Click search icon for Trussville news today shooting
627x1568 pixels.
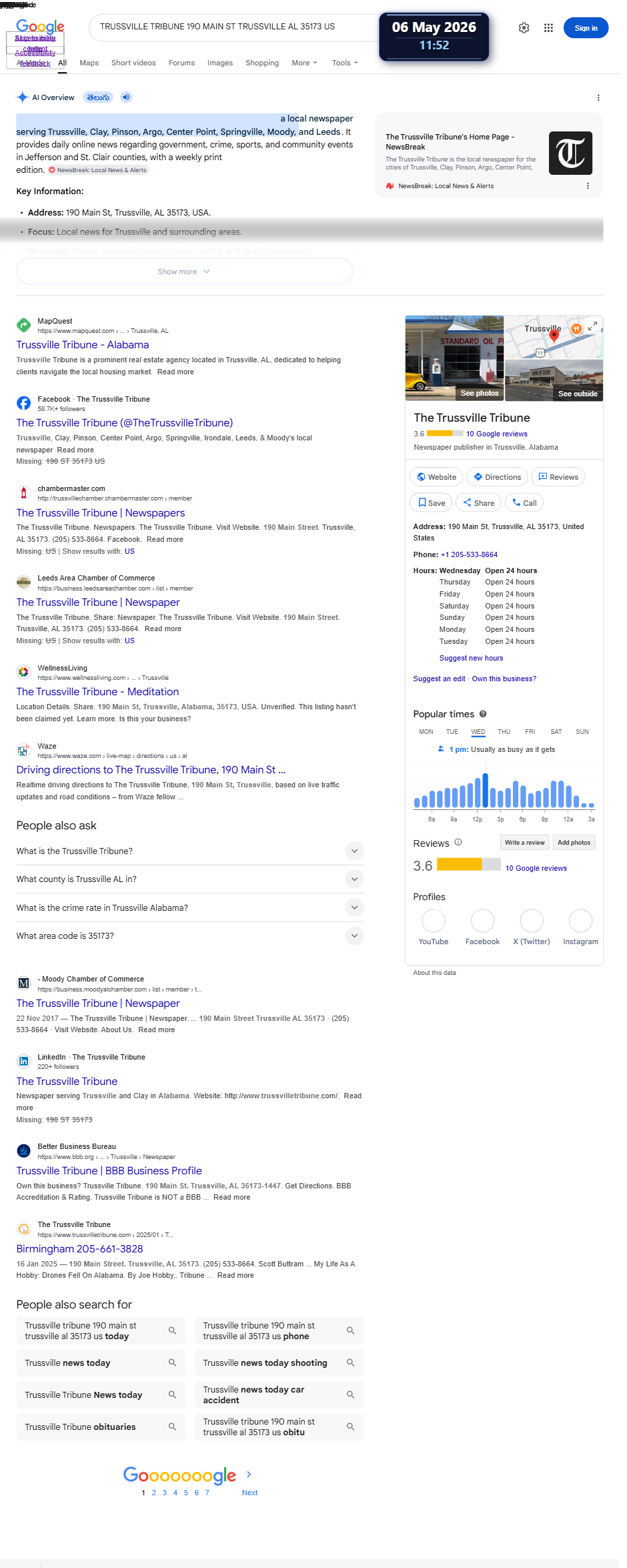(x=350, y=1362)
